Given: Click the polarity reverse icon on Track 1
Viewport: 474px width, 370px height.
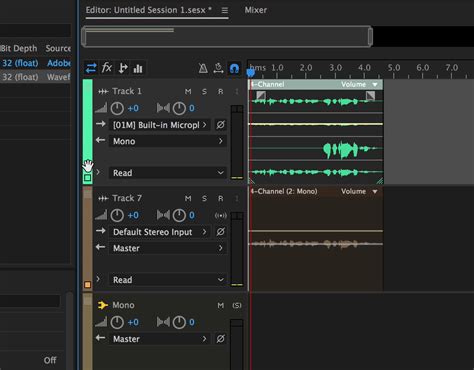Looking at the screenshot, I should 220,125.
